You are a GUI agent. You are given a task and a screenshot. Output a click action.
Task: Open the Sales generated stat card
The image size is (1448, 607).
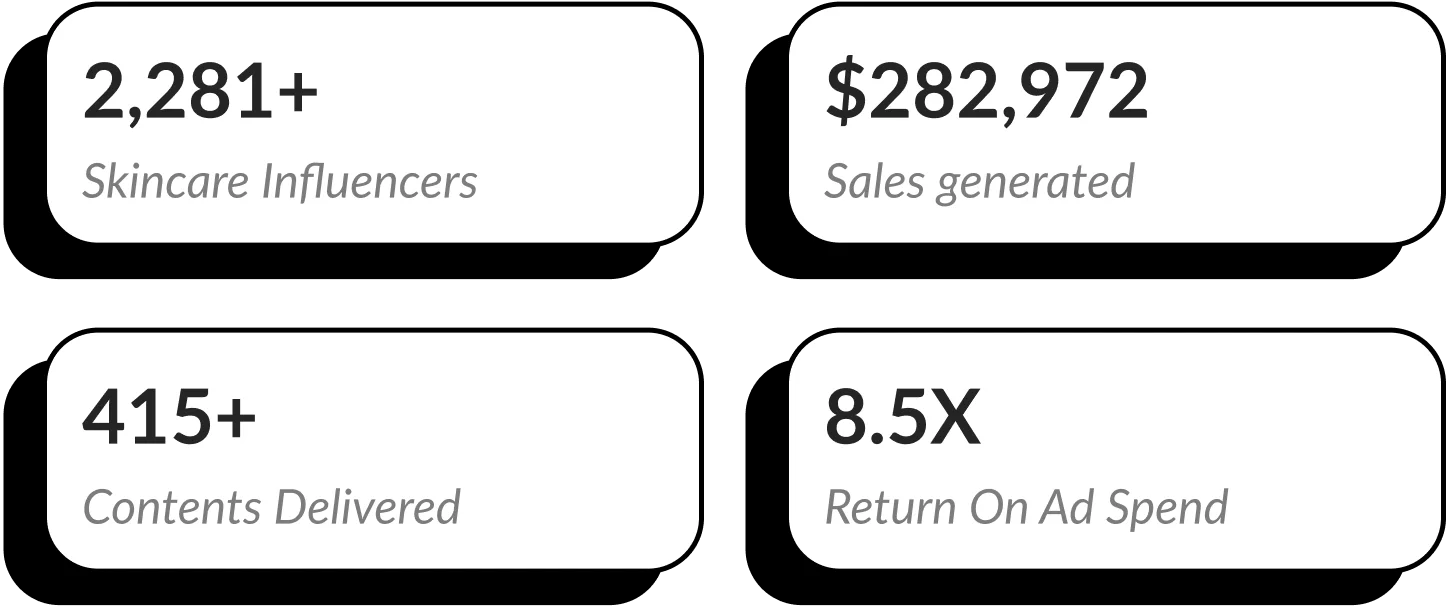click(x=1116, y=124)
